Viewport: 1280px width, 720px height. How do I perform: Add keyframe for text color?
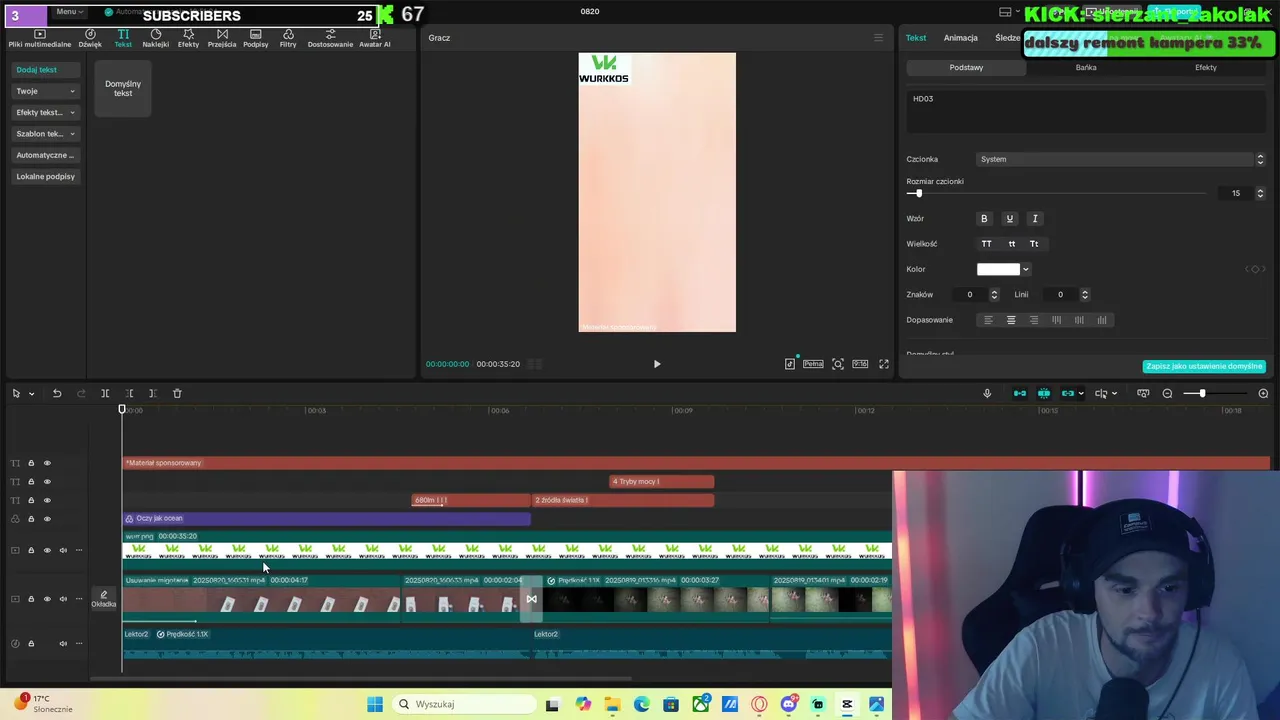(x=1255, y=269)
